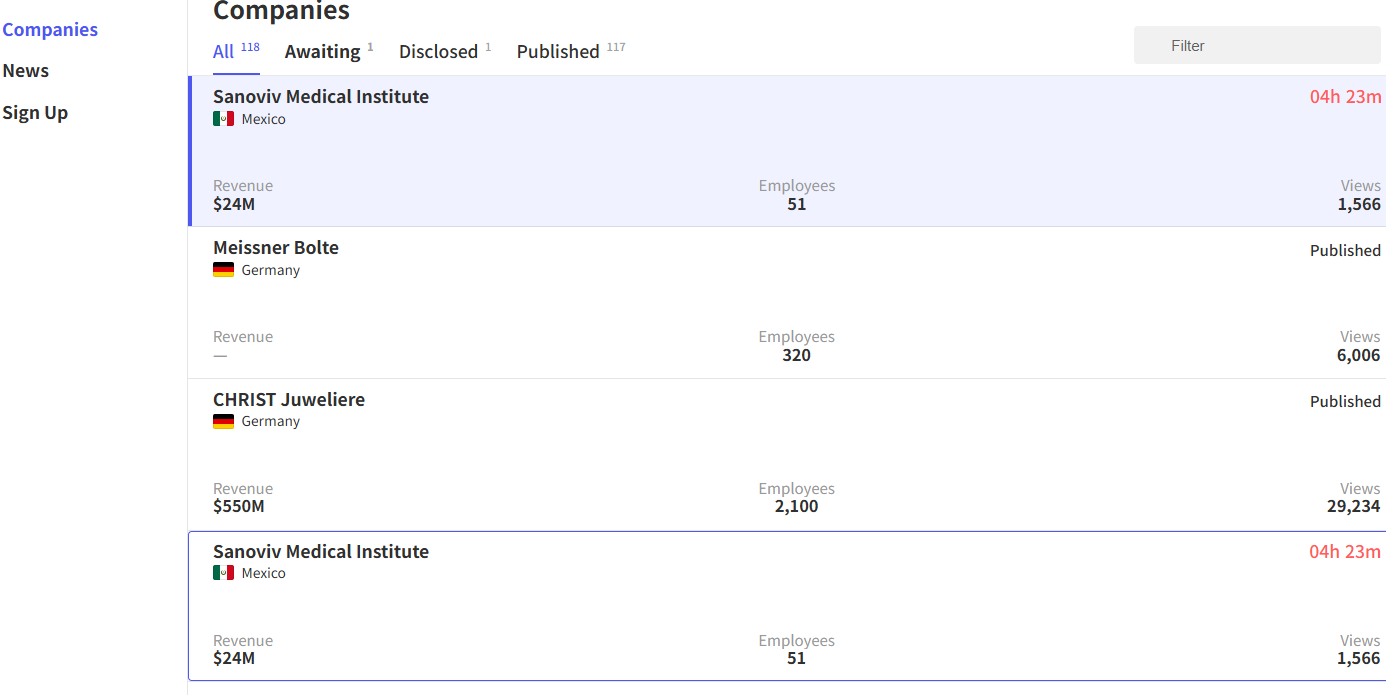This screenshot has width=1386, height=695.
Task: Click the 29,234 views count
Action: point(1353,506)
